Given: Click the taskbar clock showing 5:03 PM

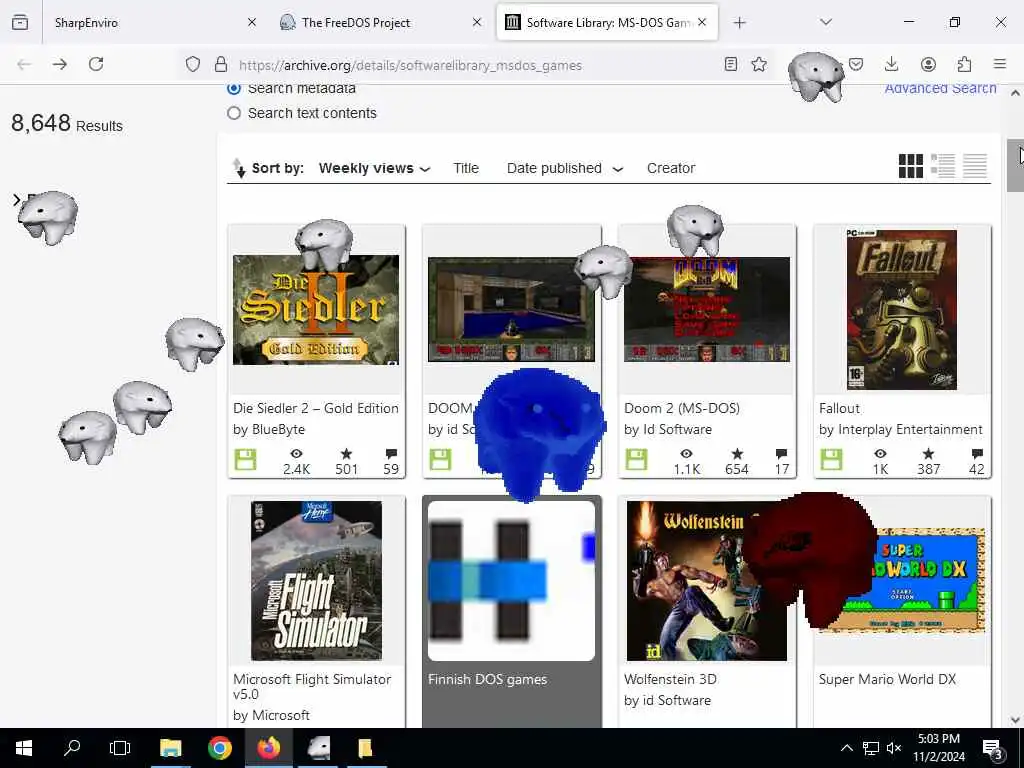Looking at the screenshot, I should click(939, 748).
